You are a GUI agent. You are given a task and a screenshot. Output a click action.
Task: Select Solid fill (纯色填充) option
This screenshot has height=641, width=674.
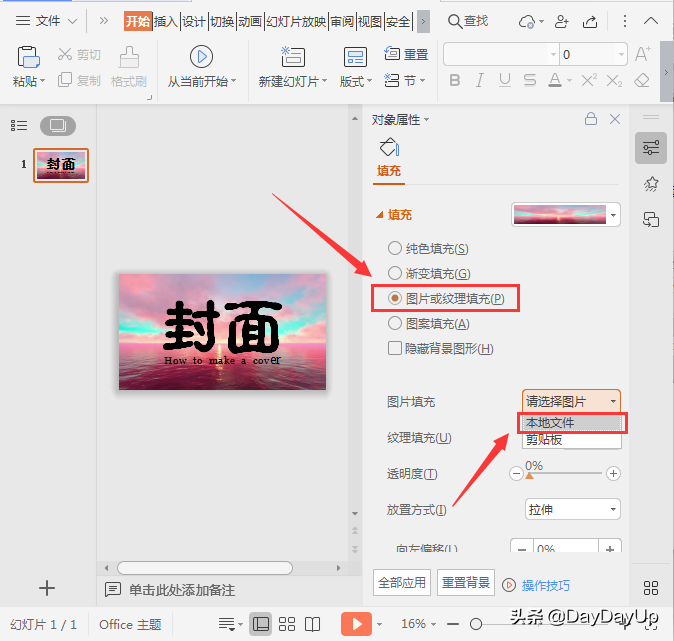point(428,248)
